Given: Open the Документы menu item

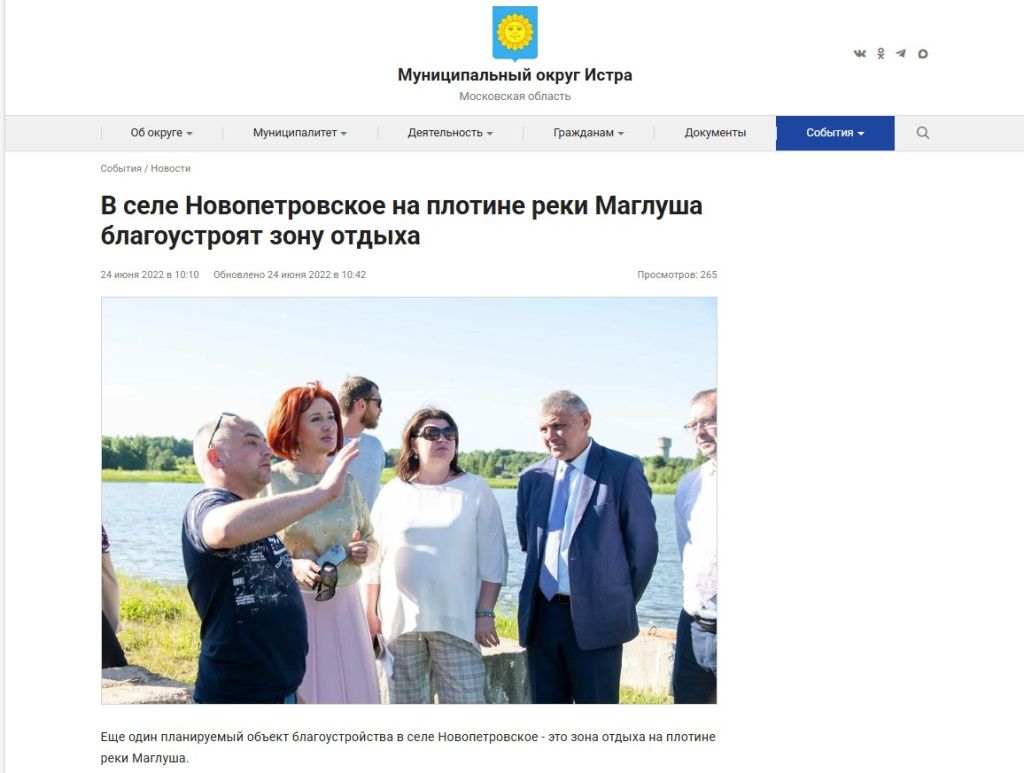Looking at the screenshot, I should (715, 133).
